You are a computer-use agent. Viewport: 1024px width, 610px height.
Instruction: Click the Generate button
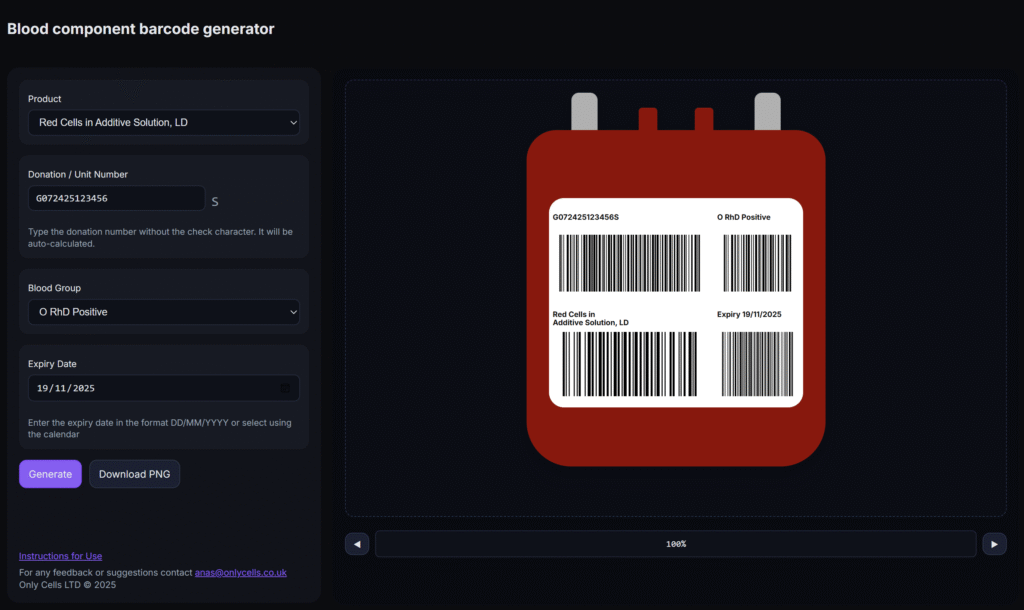pos(50,474)
